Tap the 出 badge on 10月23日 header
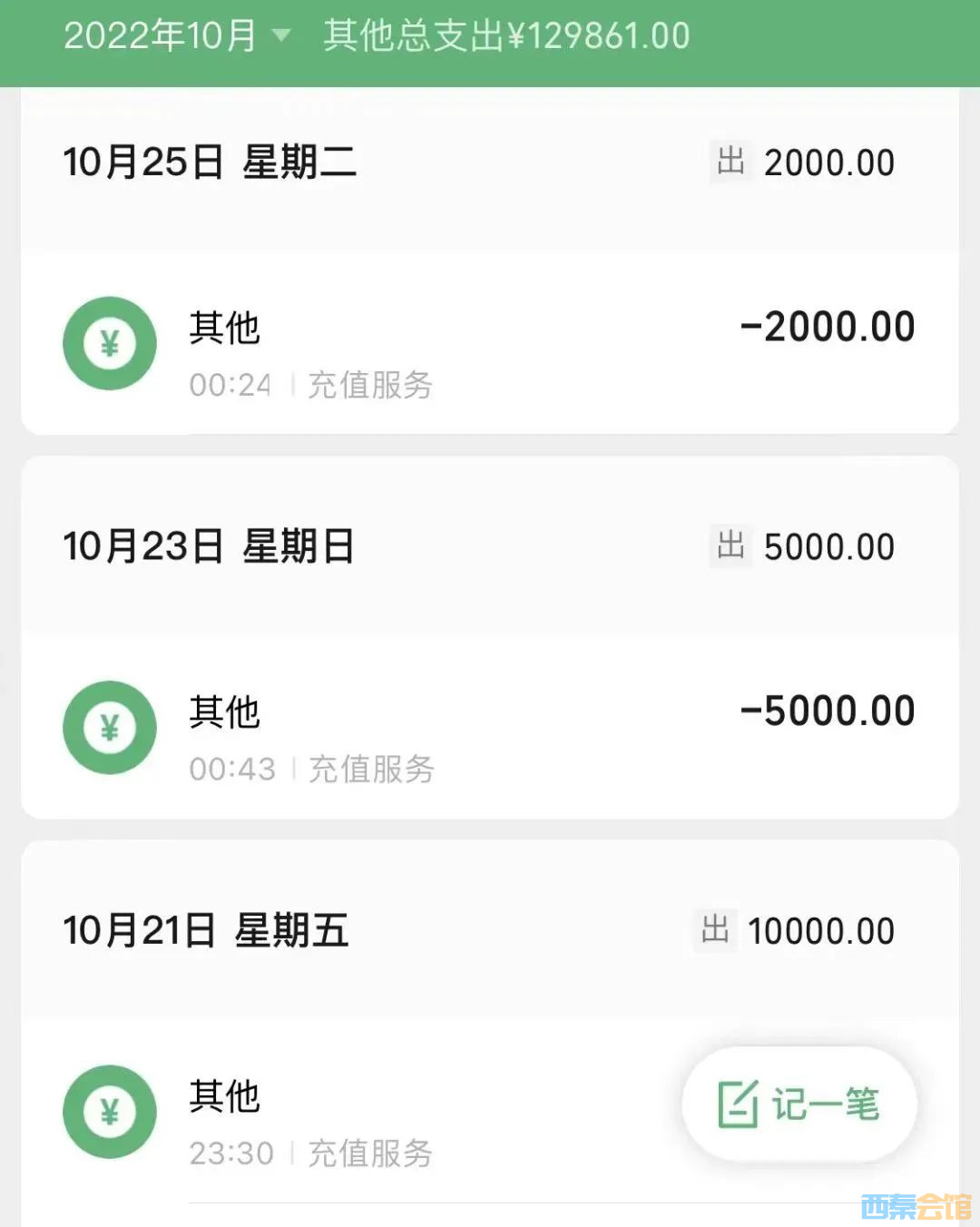This screenshot has width=980, height=1227. (x=730, y=546)
